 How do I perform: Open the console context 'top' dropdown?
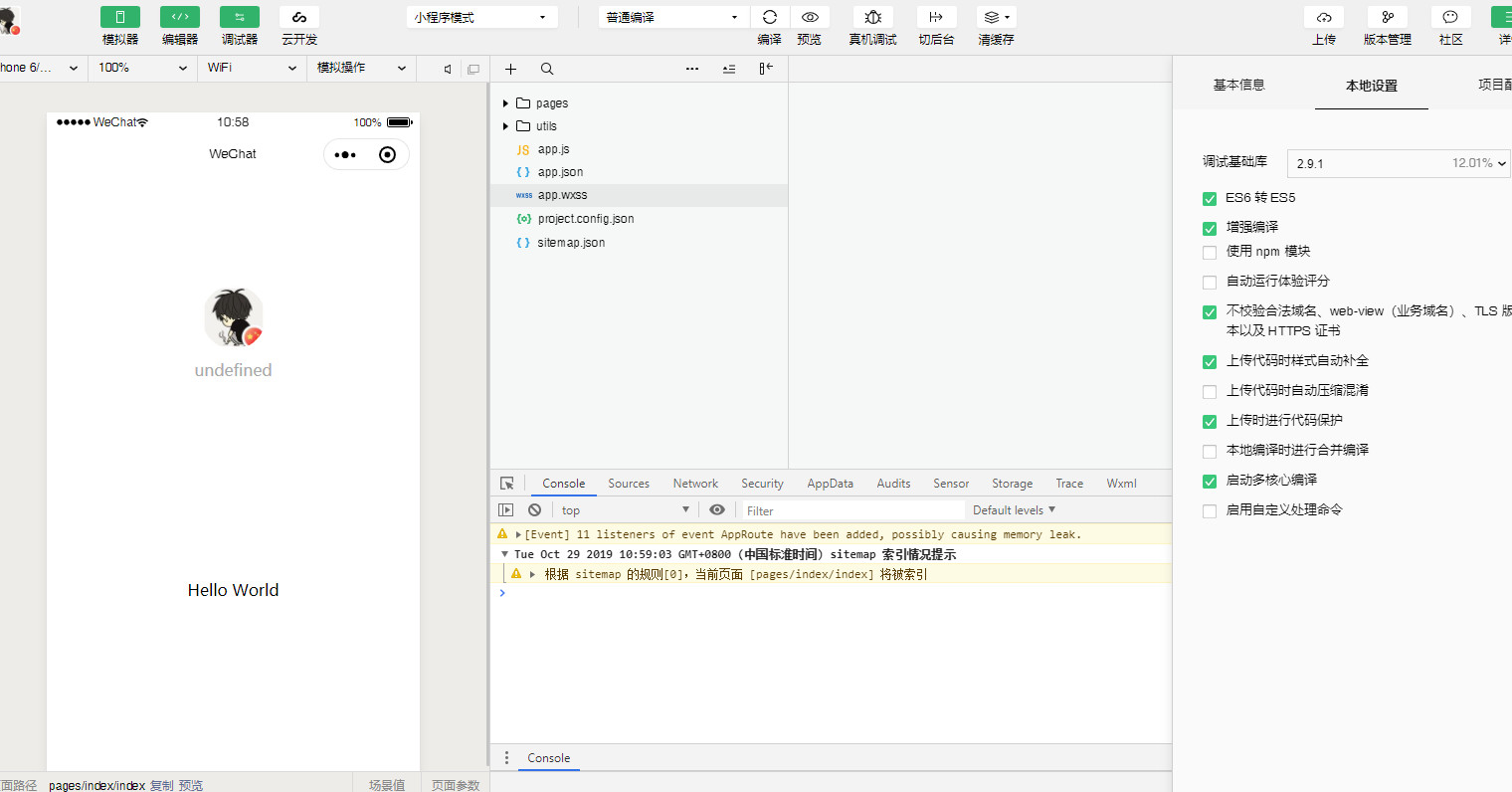tap(626, 510)
